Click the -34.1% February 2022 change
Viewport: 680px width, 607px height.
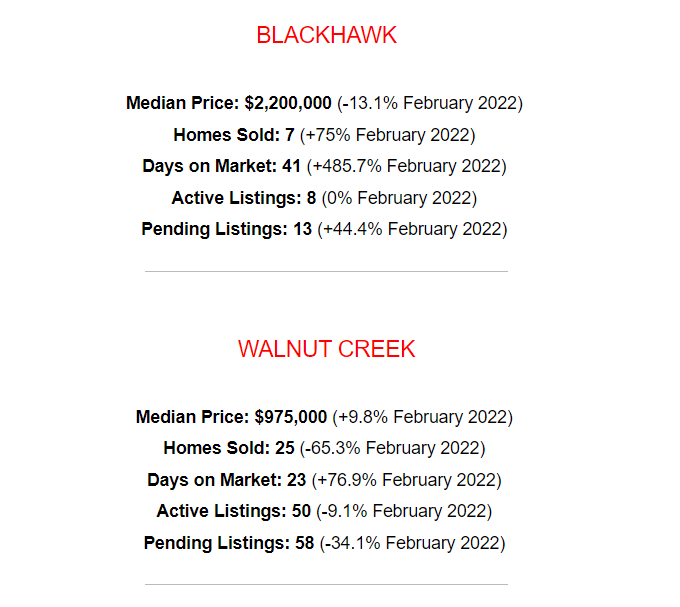pos(412,543)
